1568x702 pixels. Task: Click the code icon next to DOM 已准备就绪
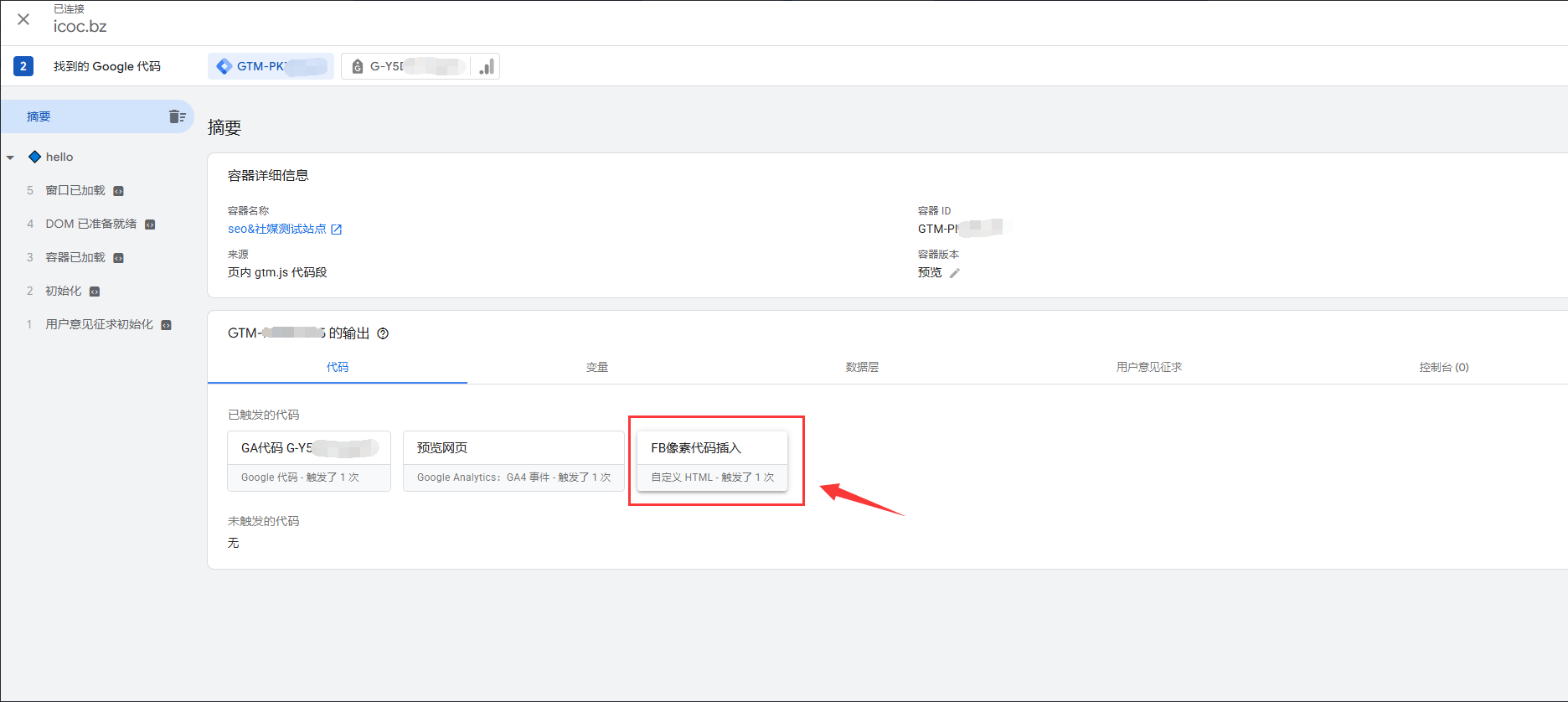tap(150, 225)
